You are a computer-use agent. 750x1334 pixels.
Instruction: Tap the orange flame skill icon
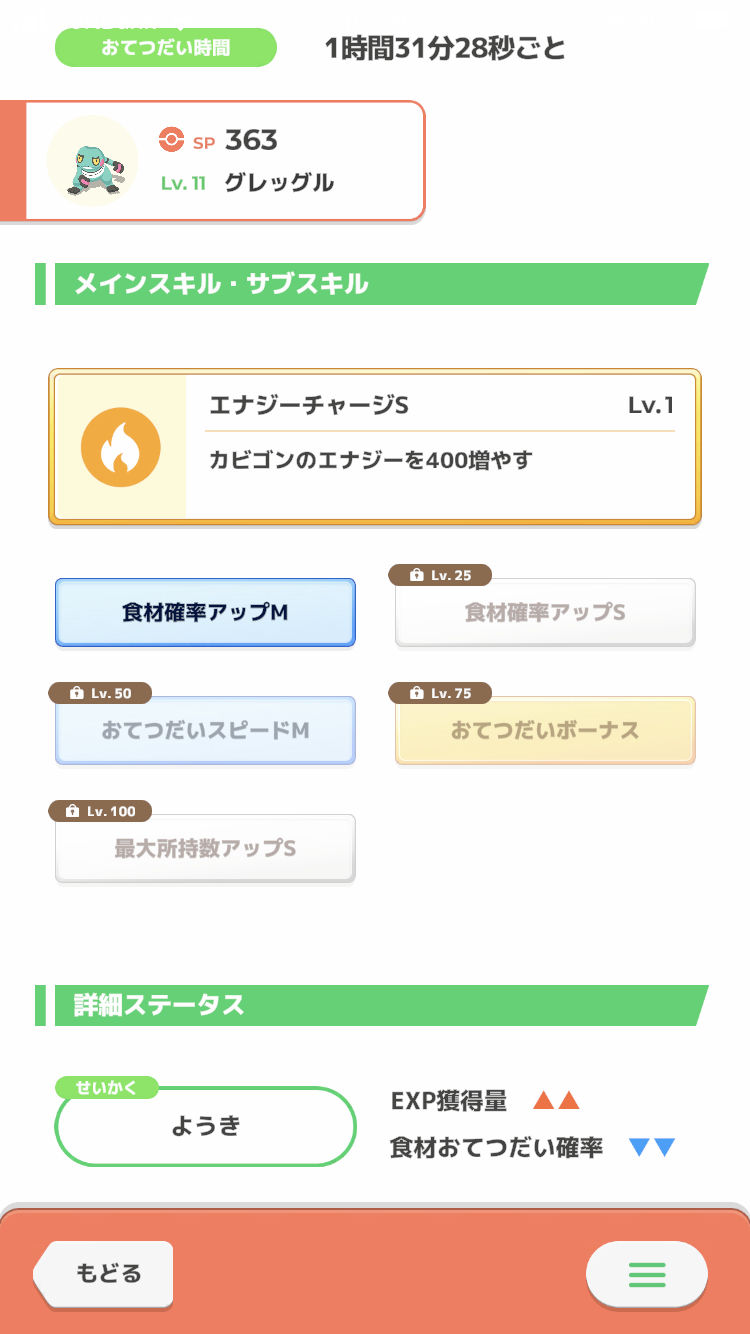pos(121,447)
